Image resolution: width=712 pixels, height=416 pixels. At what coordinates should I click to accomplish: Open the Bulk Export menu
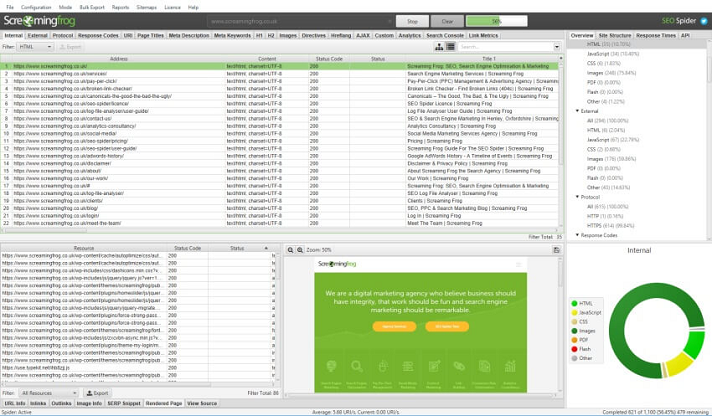pyautogui.click(x=92, y=6)
